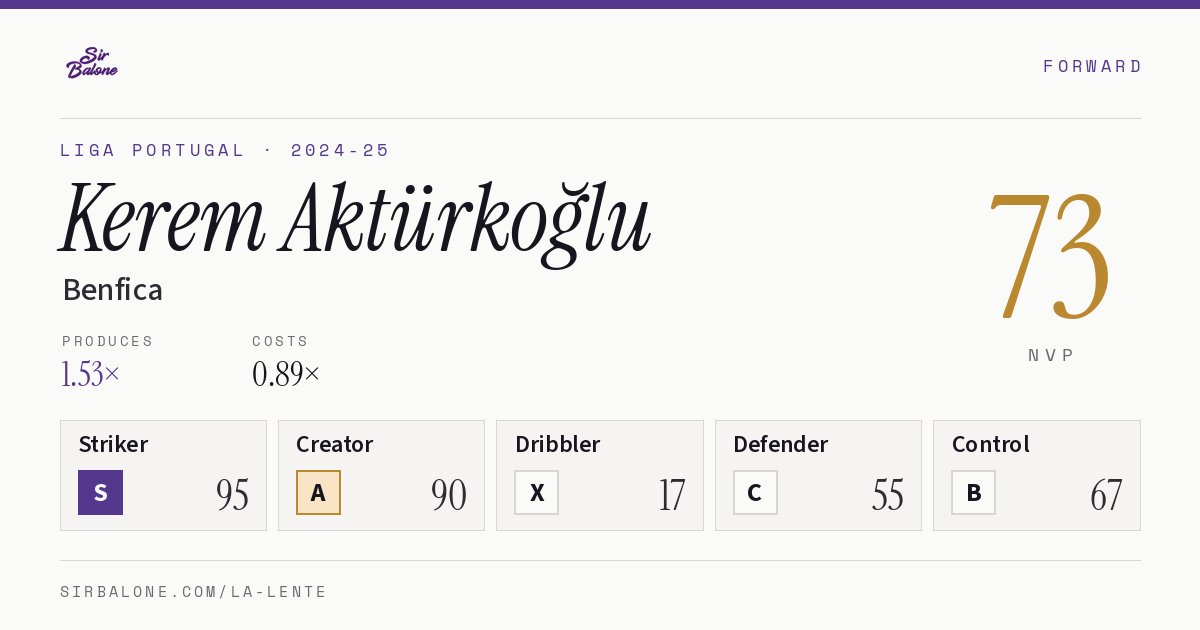Select the Defender score 55
Image resolution: width=1200 pixels, height=630 pixels.
pos(888,495)
